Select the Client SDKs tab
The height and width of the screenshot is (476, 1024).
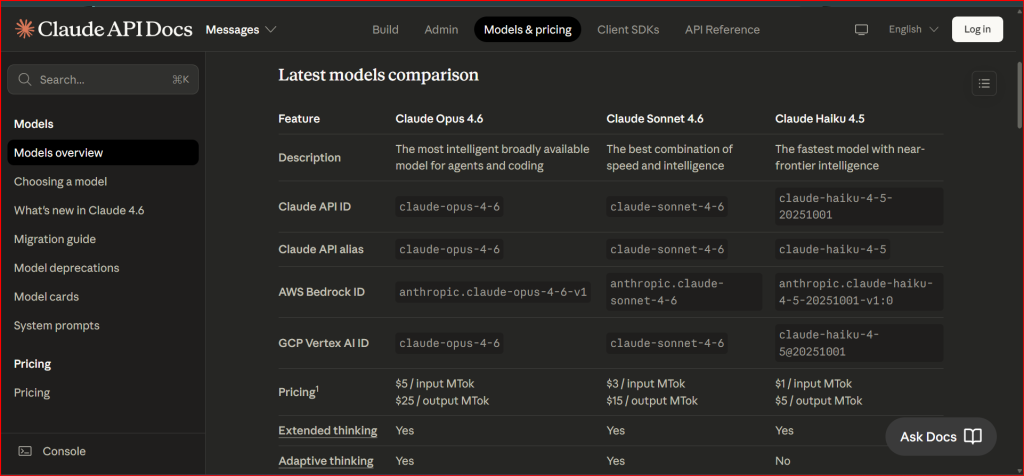pos(629,30)
